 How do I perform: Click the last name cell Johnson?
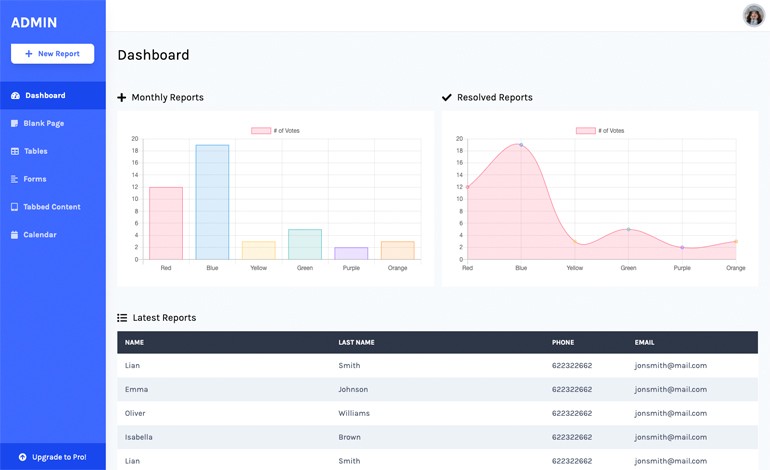[x=353, y=389]
